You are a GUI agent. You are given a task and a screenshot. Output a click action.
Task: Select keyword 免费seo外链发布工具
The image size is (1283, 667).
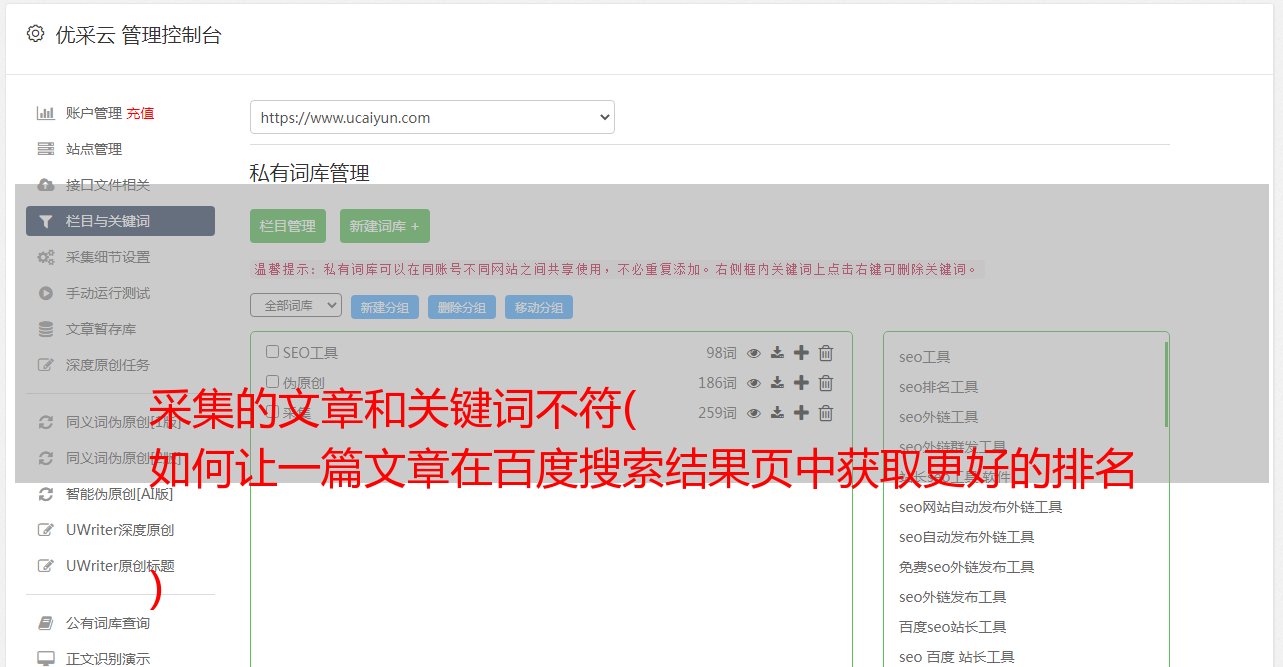click(x=966, y=567)
